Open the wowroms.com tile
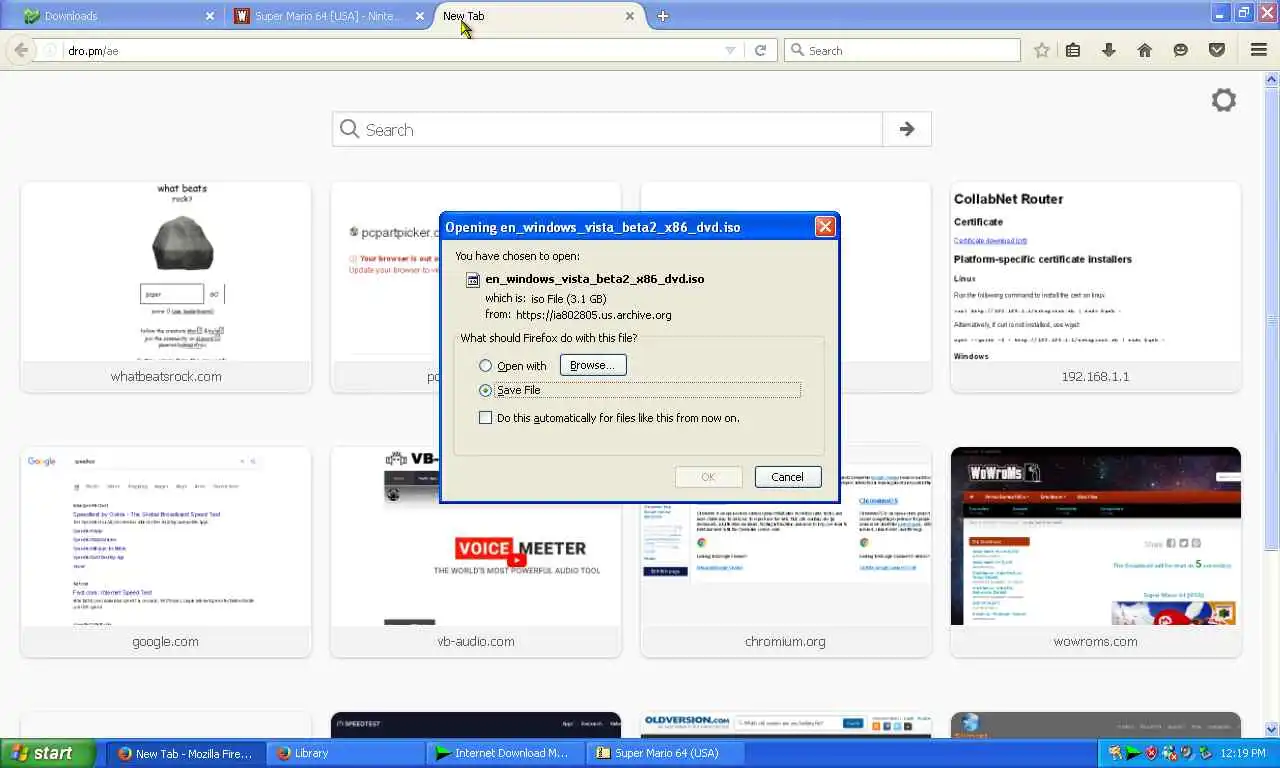The height and width of the screenshot is (768, 1280). (1096, 552)
